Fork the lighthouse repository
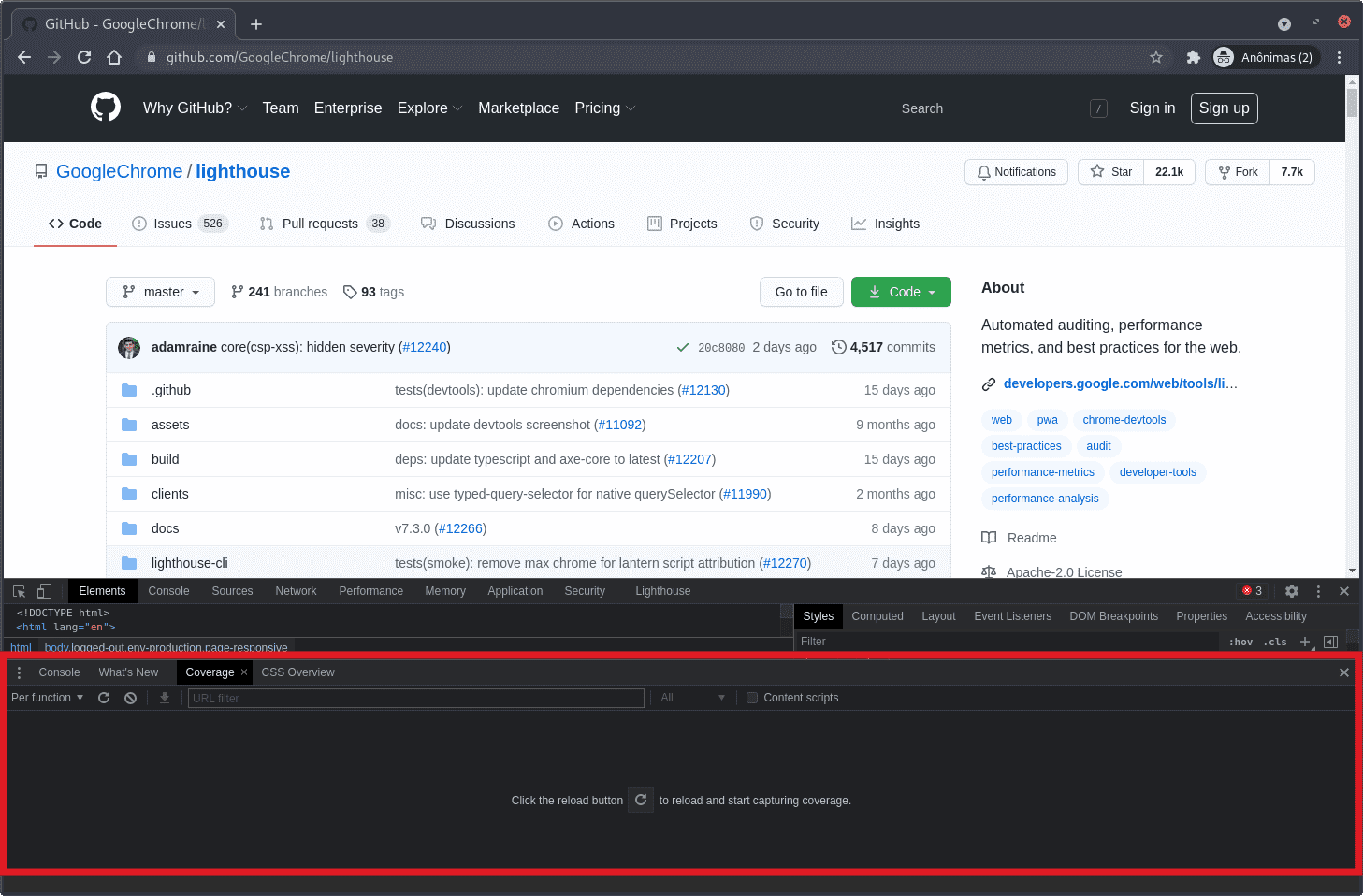The height and width of the screenshot is (896, 1363). pyautogui.click(x=1239, y=172)
